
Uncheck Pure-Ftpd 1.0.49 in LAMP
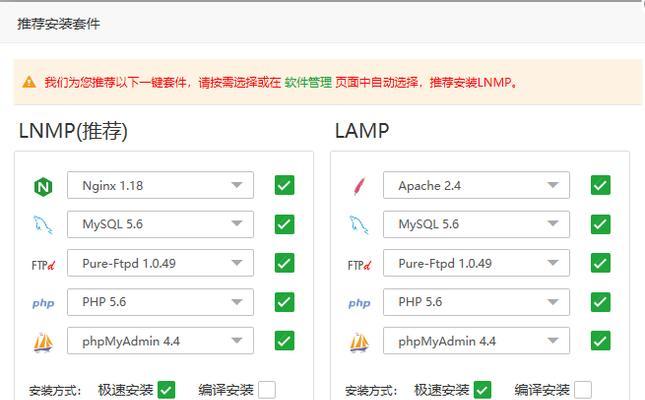pos(601,263)
